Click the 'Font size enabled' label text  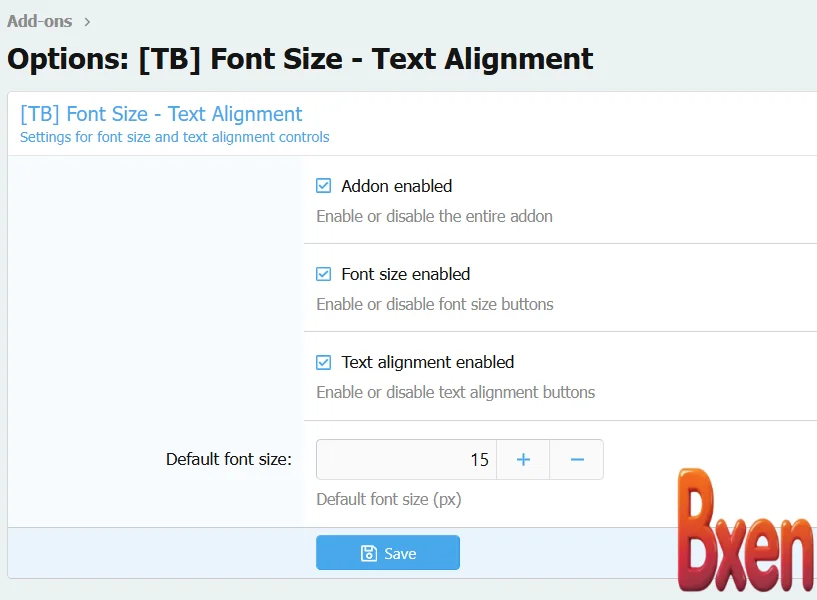click(x=405, y=274)
